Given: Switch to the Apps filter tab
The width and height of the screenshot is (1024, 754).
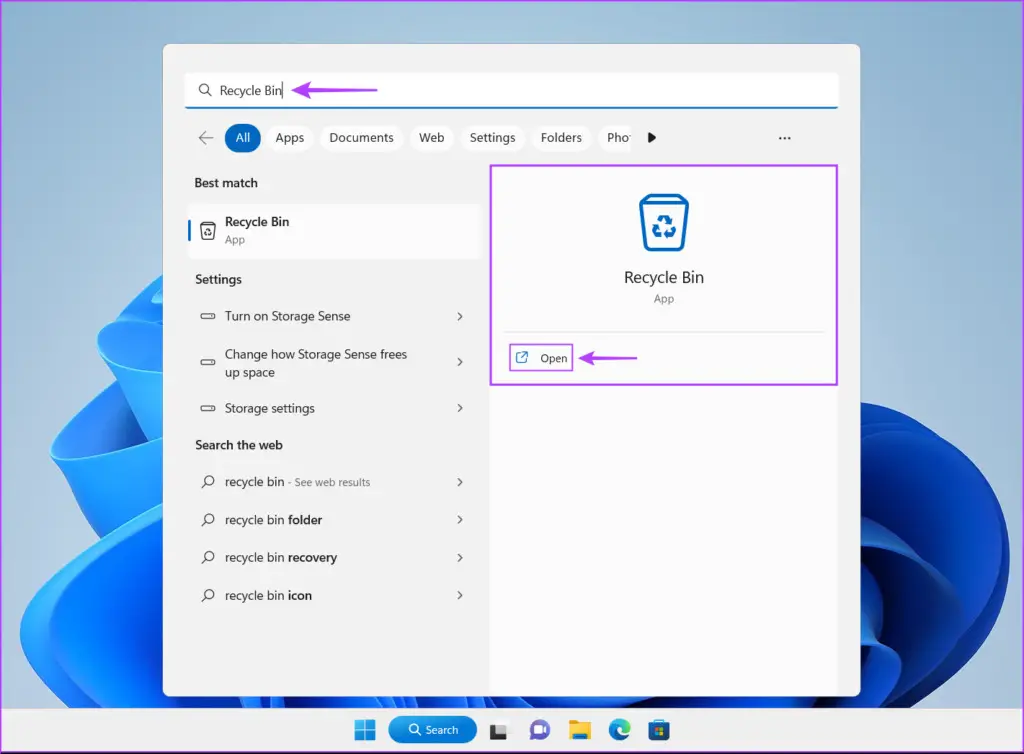Looking at the screenshot, I should tap(290, 138).
